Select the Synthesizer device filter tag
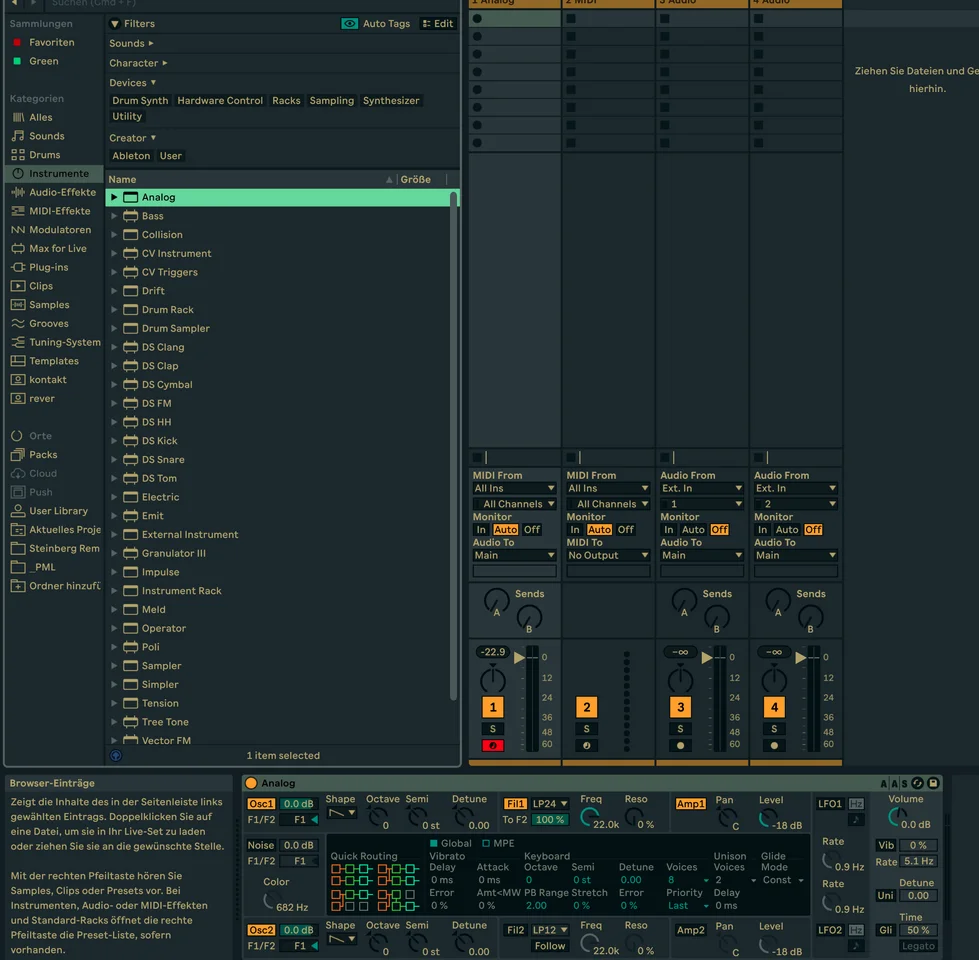 pyautogui.click(x=391, y=100)
